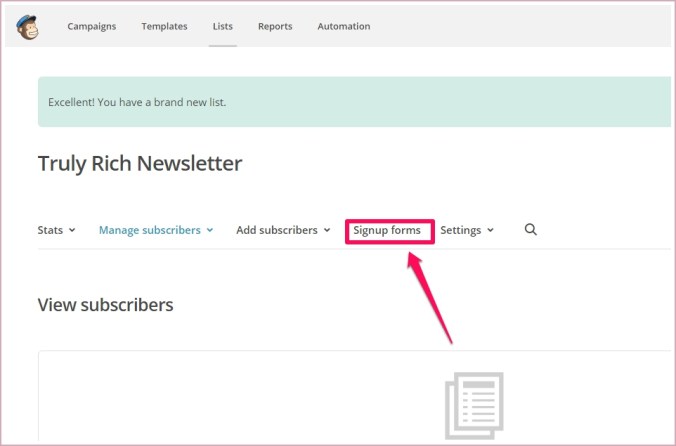Navigate to Automation
The height and width of the screenshot is (446, 676).
coord(343,26)
